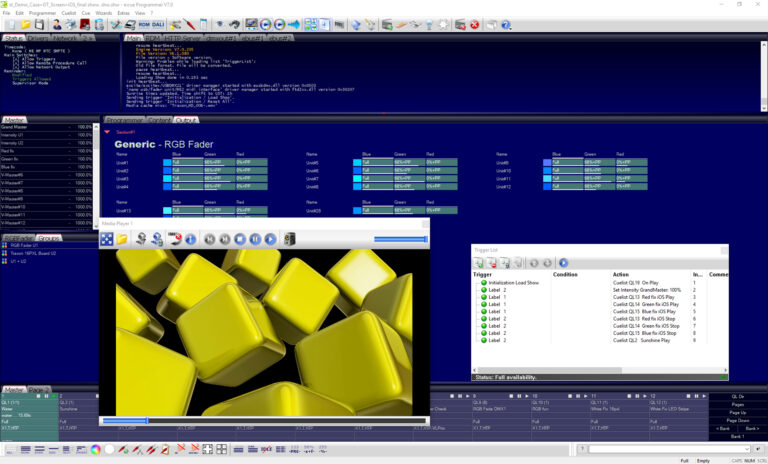Click the add trigger icon in Trigger List
Screen dimensions: 768x464
(479, 263)
